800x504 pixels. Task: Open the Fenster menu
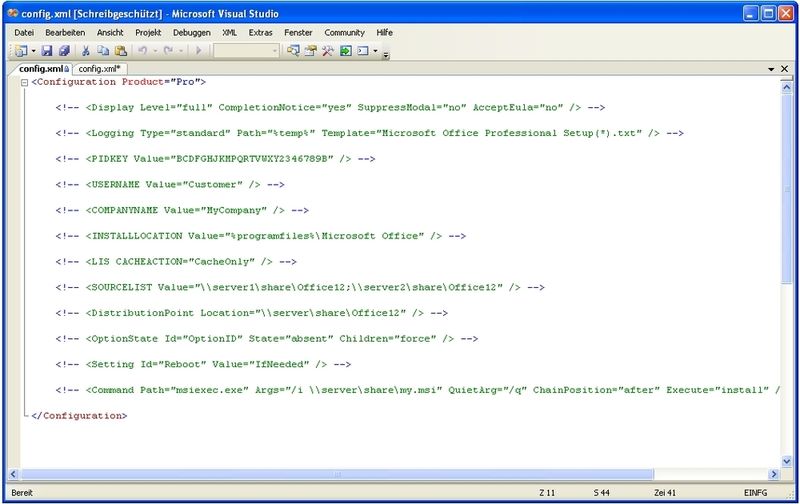298,32
